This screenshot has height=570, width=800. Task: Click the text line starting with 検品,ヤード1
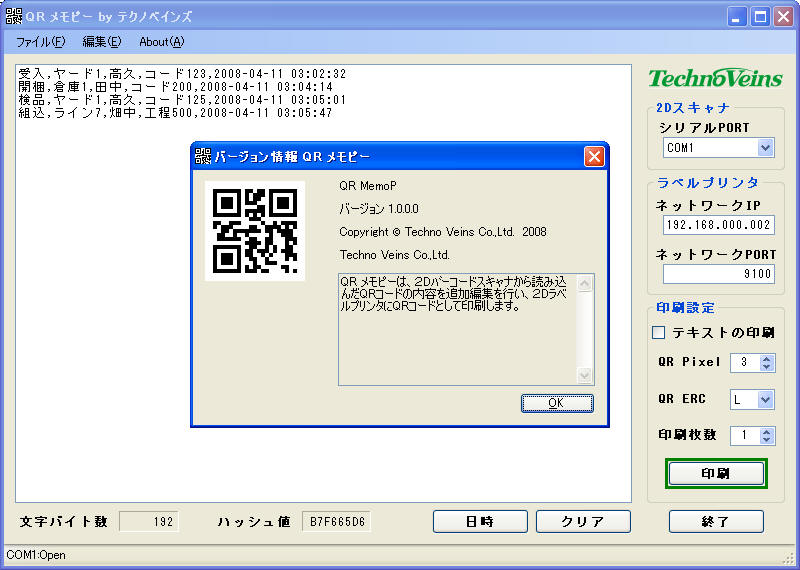pyautogui.click(x=182, y=100)
